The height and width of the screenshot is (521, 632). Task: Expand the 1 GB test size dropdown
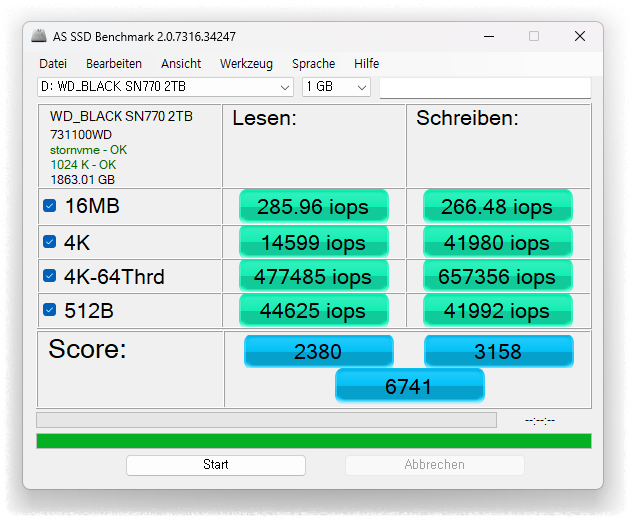tap(337, 87)
